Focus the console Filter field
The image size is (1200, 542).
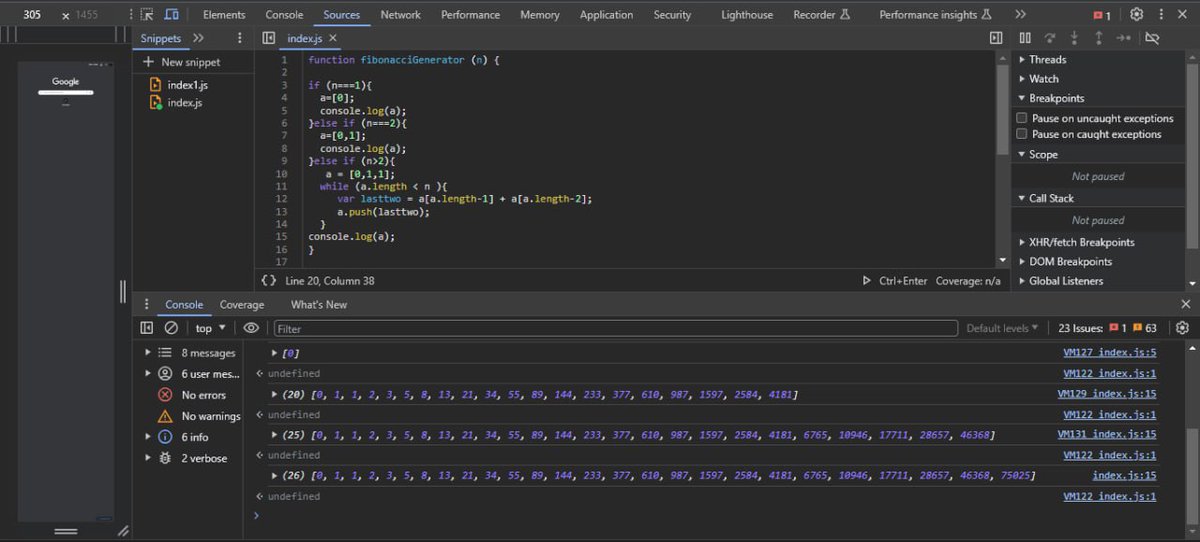(616, 328)
